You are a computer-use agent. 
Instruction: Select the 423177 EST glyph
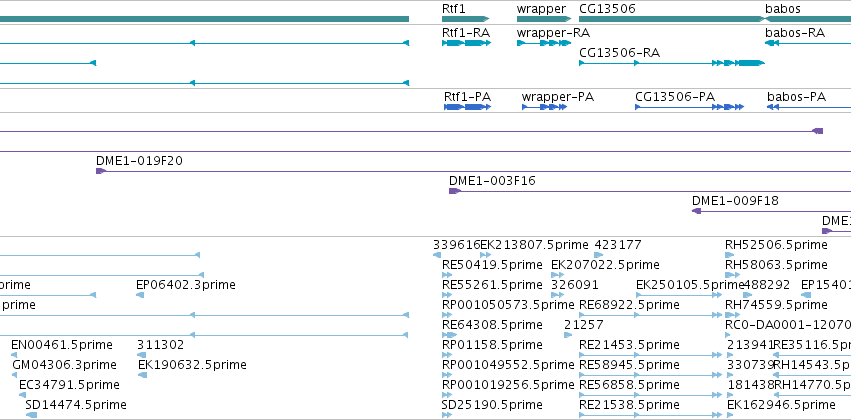(599, 254)
